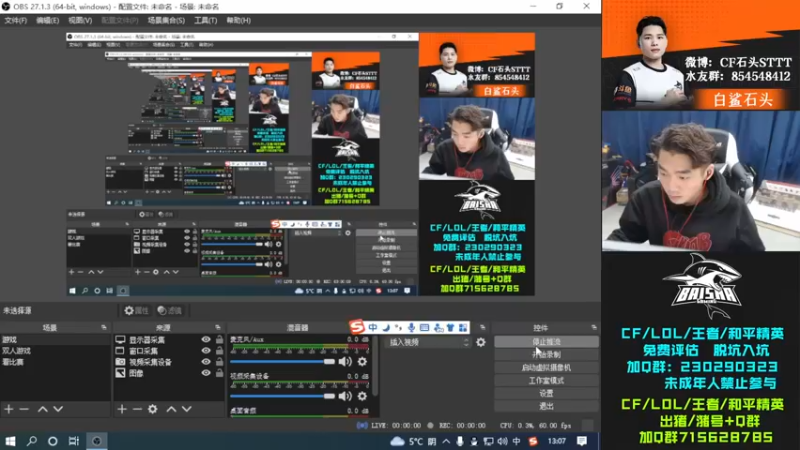800x450 pixels.
Task: Adjust 视频采集设备 mixer volume slider
Action: [282, 396]
